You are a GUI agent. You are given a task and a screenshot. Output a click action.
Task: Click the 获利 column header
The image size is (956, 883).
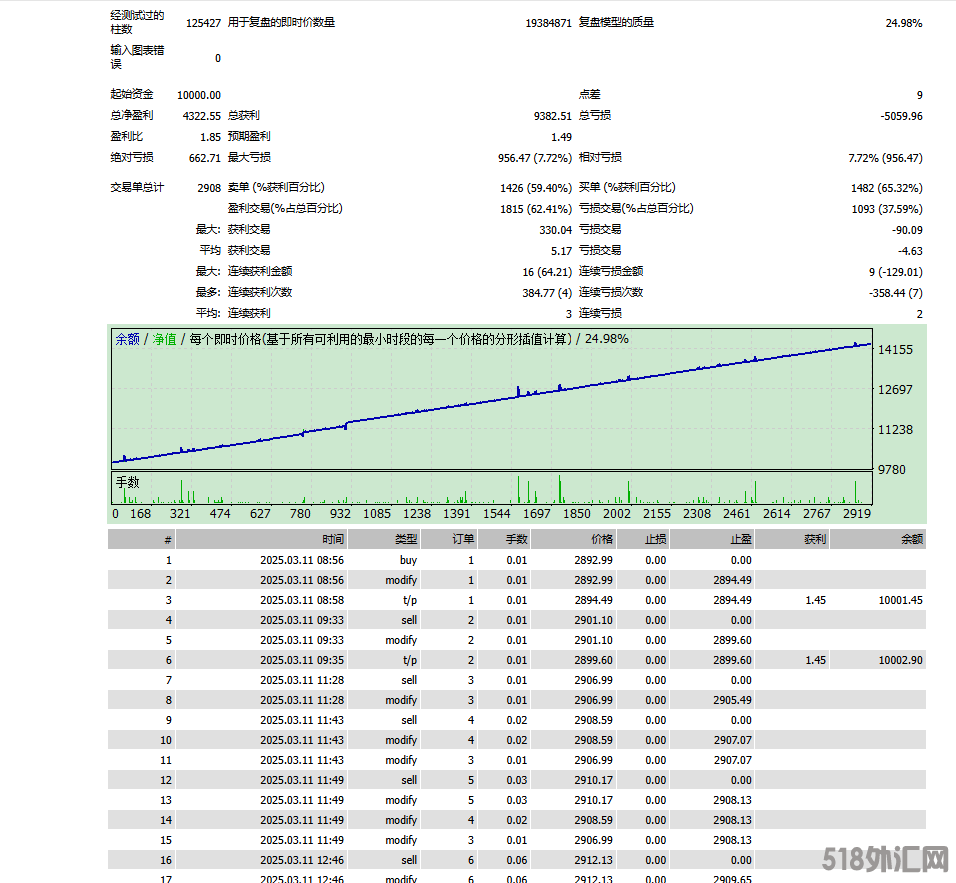coord(814,539)
